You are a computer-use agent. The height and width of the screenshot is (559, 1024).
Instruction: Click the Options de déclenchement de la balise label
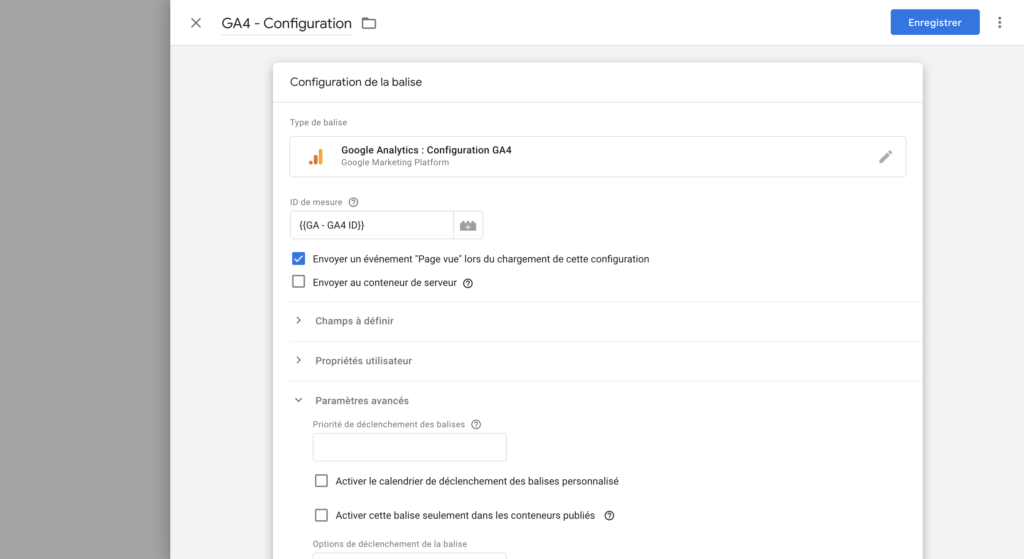(x=390, y=544)
